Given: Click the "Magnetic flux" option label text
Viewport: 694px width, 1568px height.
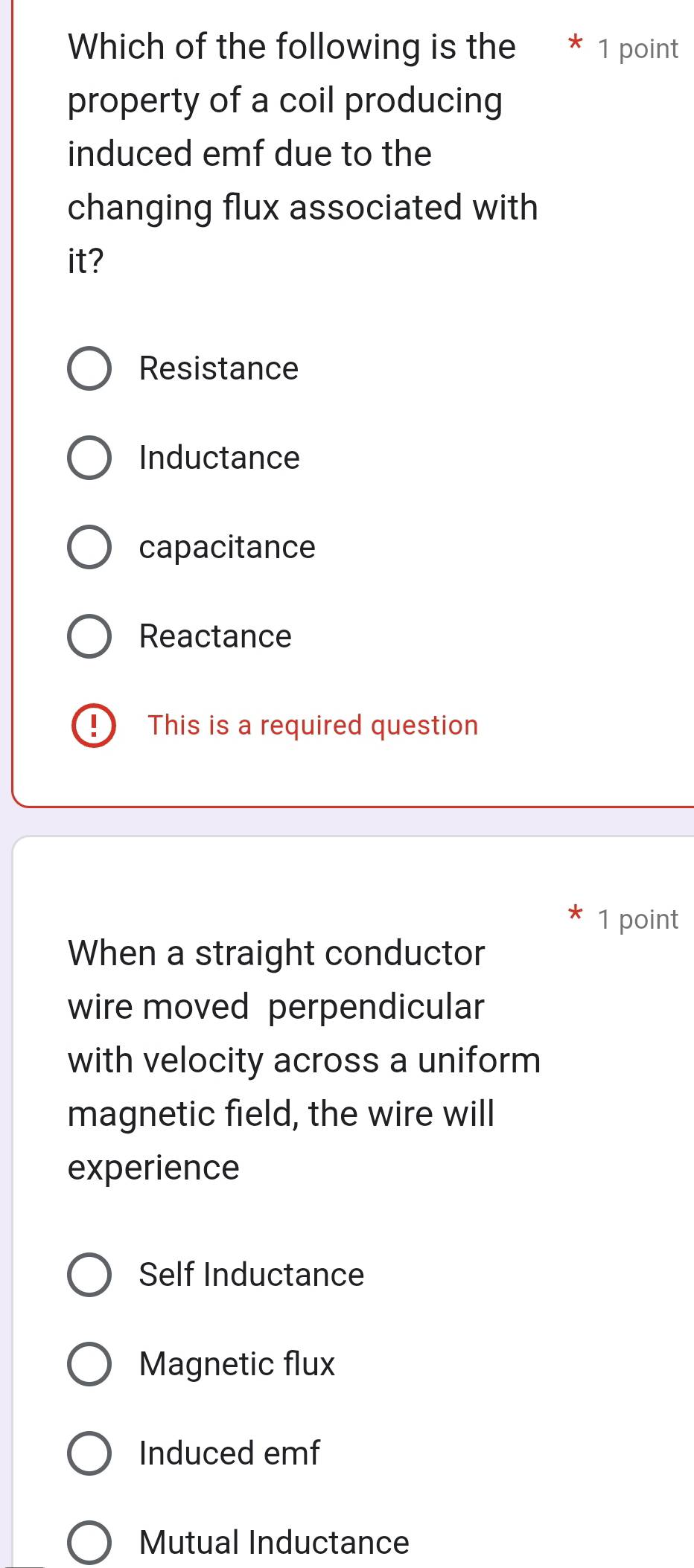Looking at the screenshot, I should pos(237,1364).
